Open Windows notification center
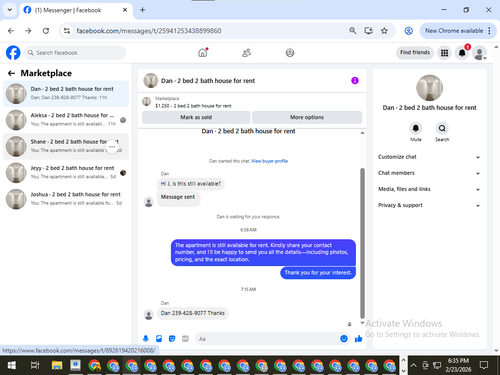The width and height of the screenshot is (500, 375). coord(484,365)
